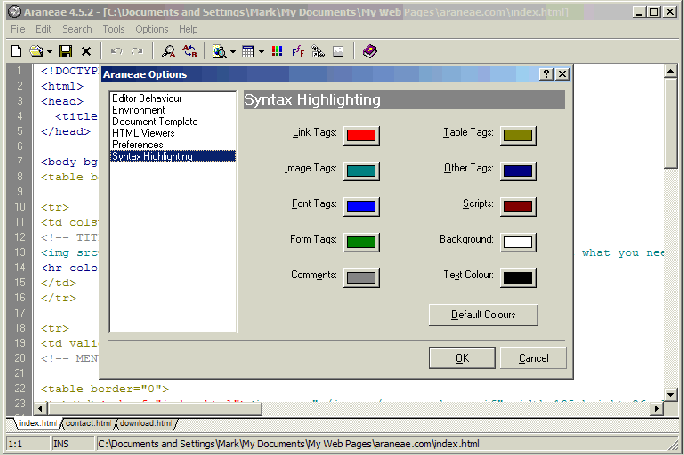684x455 pixels.
Task: Expand the table tool dropdown arrow
Action: [x=261, y=51]
